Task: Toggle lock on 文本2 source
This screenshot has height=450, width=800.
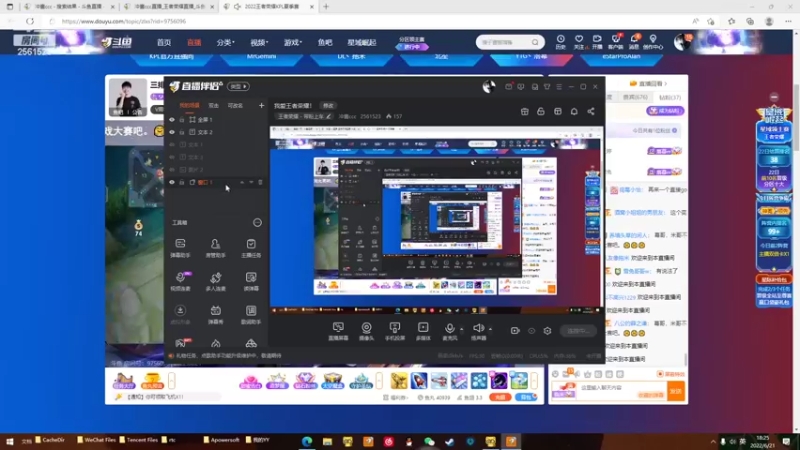Action: pyautogui.click(x=182, y=132)
